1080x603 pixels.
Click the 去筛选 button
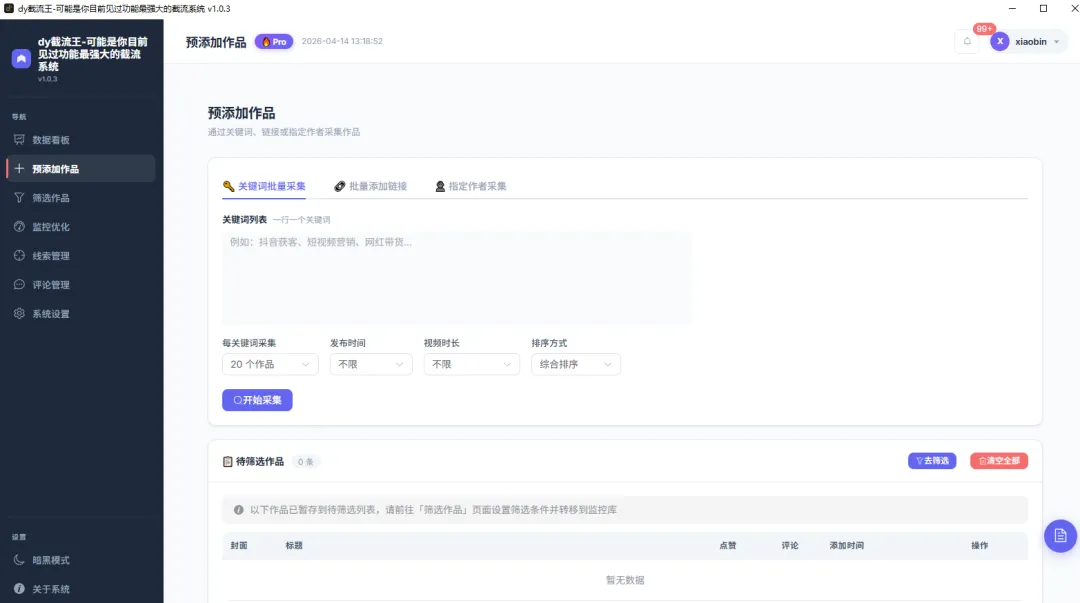pyautogui.click(x=932, y=460)
